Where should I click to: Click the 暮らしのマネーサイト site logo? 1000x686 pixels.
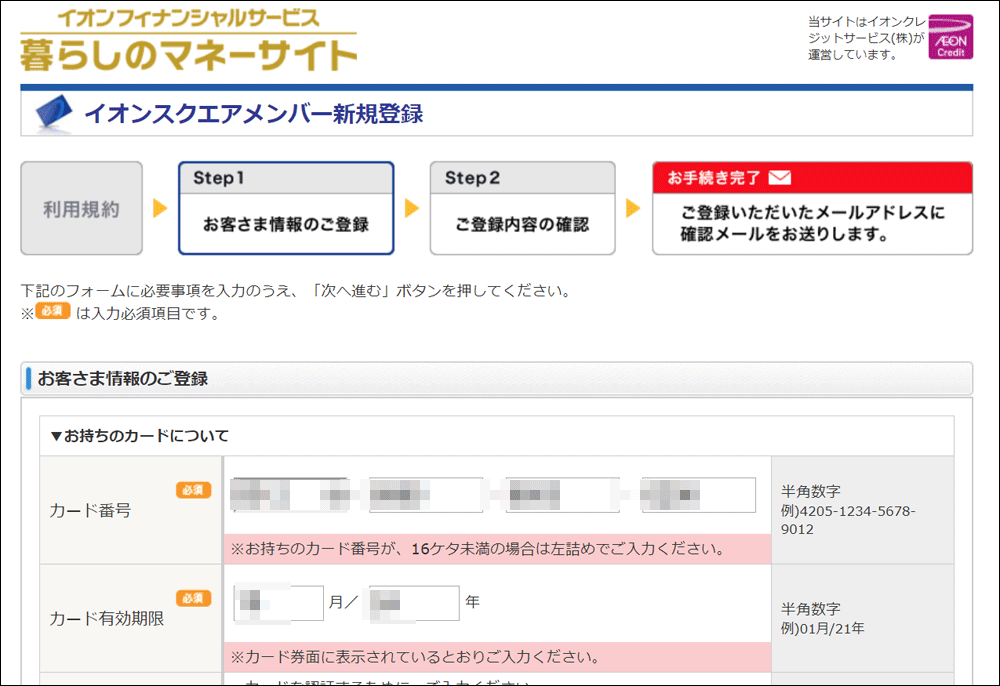(x=189, y=55)
